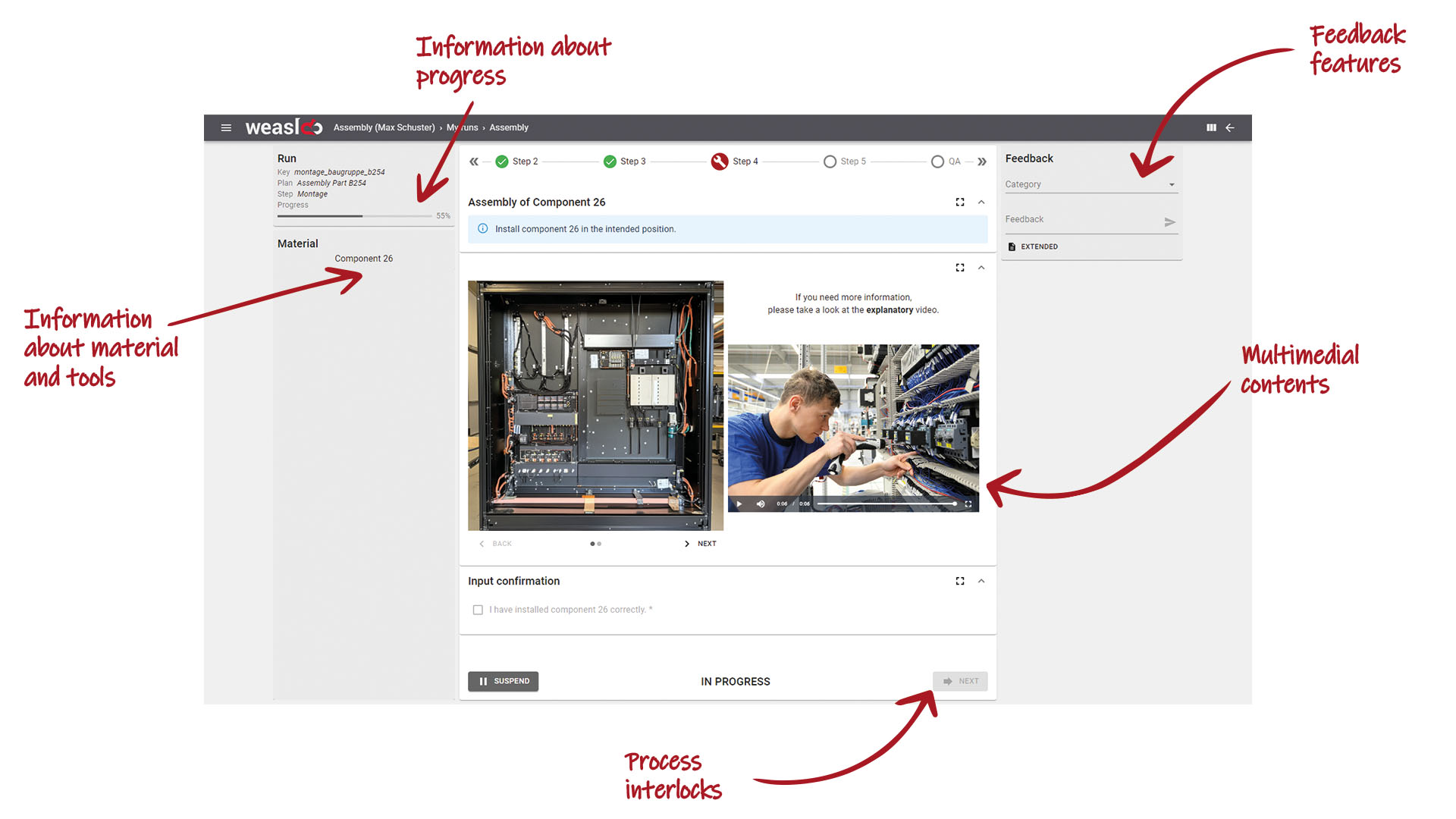
Task: Check 'I have installed component 26 correctly'
Action: pyautogui.click(x=478, y=609)
